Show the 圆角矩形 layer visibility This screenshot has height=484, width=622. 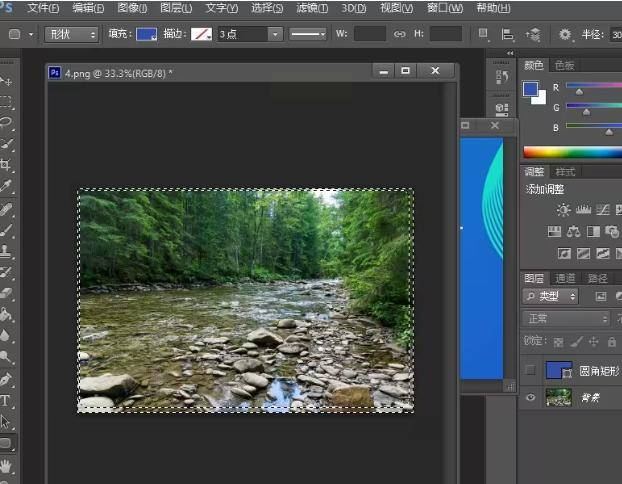click(531, 370)
